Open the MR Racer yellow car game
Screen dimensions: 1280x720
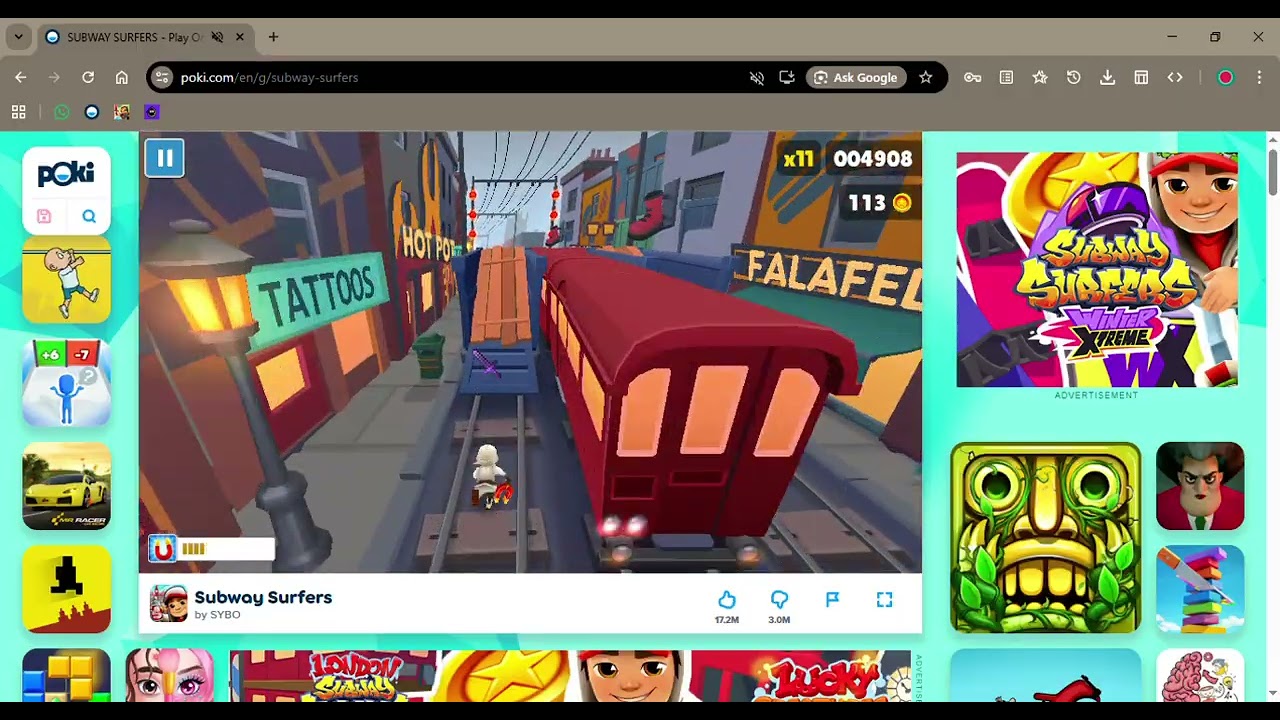(x=67, y=485)
